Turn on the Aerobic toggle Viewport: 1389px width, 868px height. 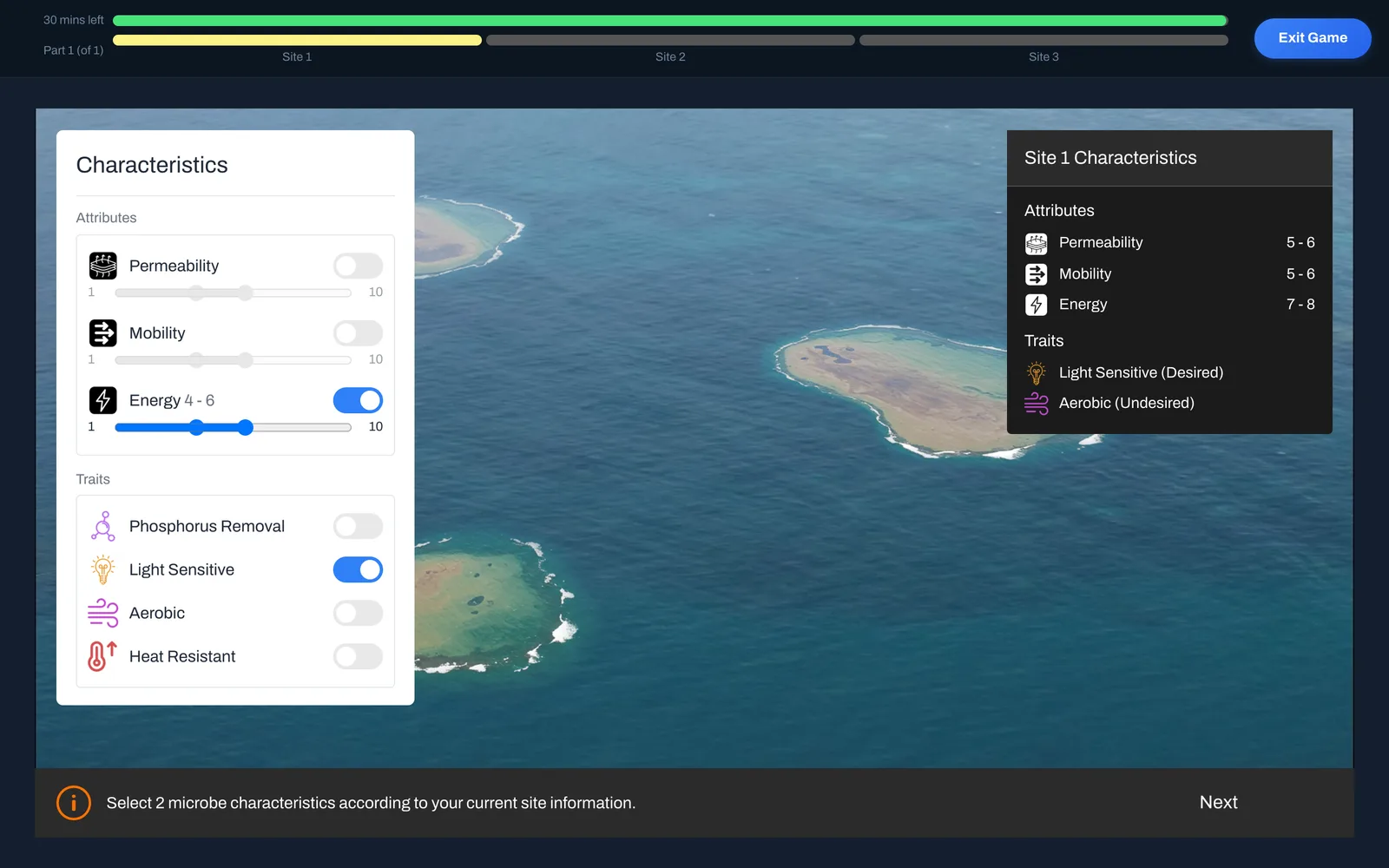point(358,613)
